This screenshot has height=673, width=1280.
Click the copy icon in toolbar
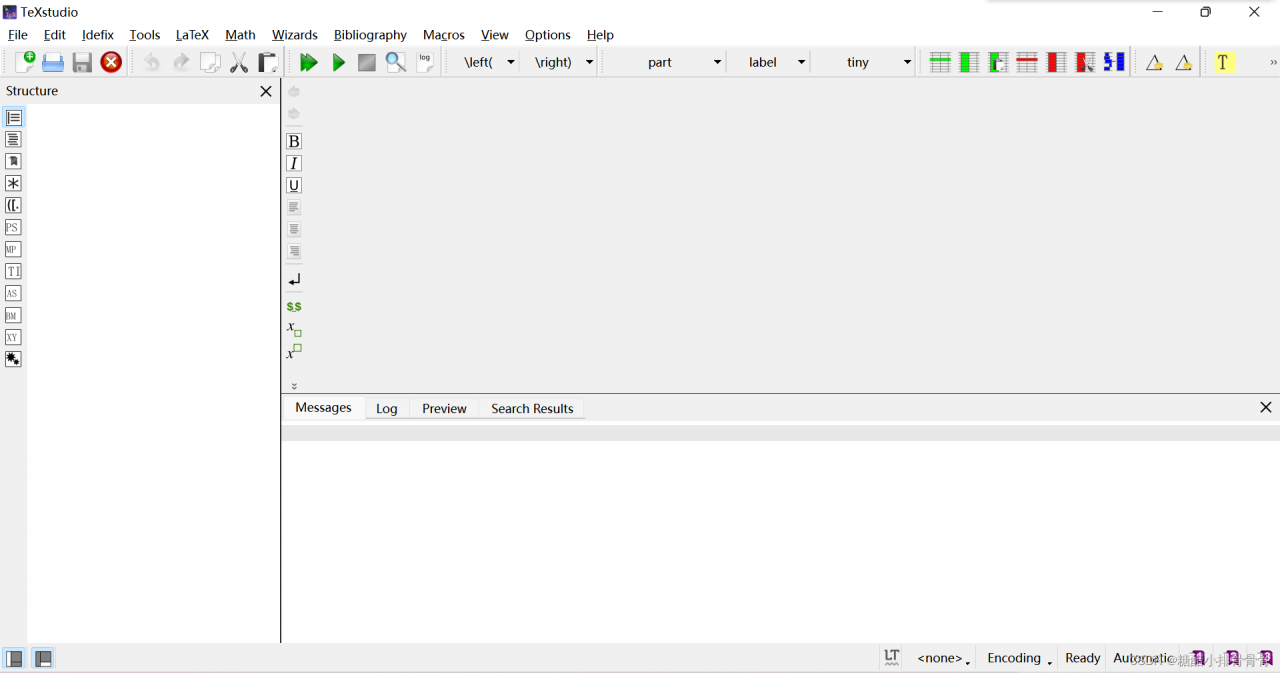pyautogui.click(x=210, y=62)
